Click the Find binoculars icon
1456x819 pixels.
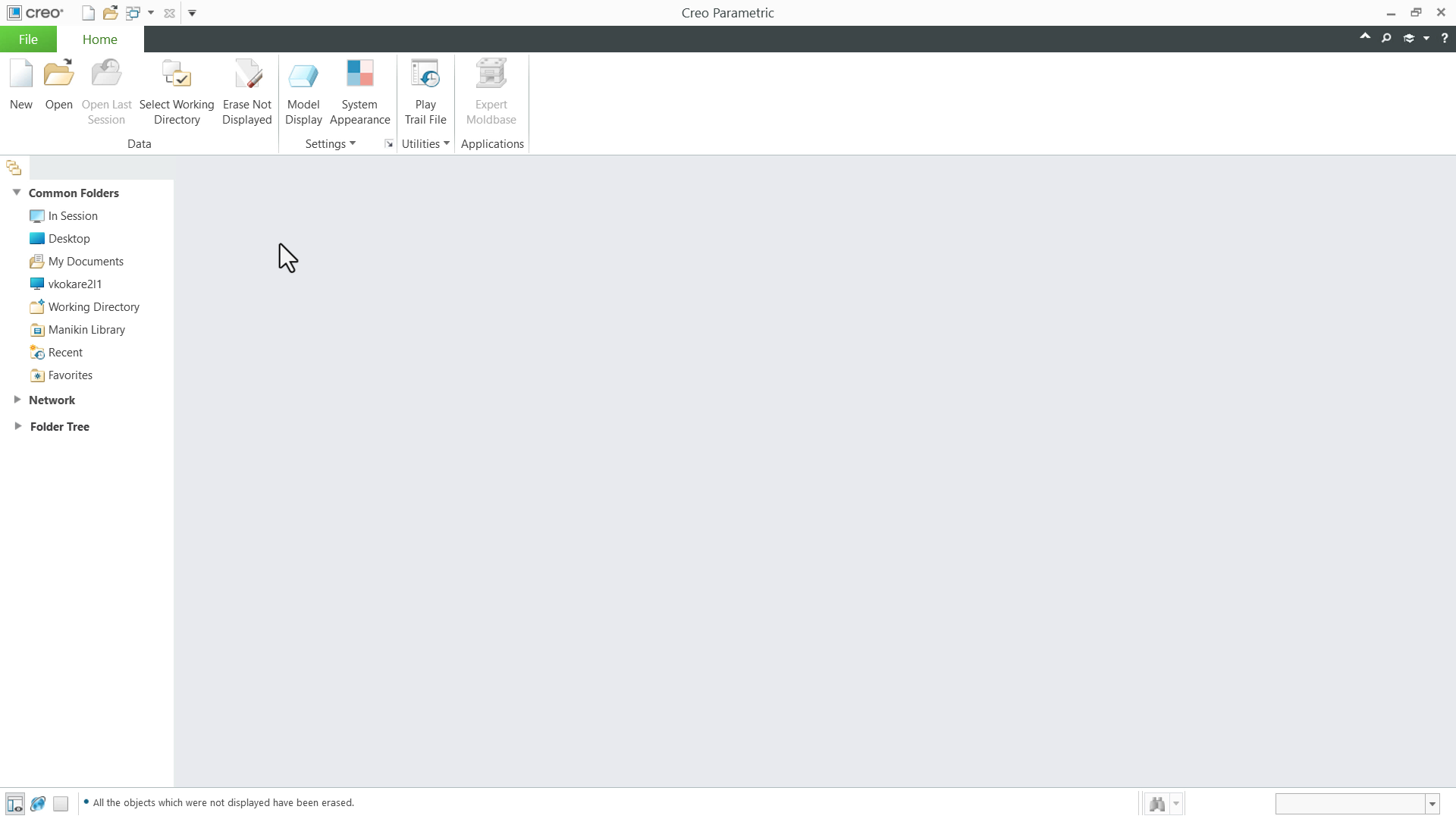coord(1157,804)
